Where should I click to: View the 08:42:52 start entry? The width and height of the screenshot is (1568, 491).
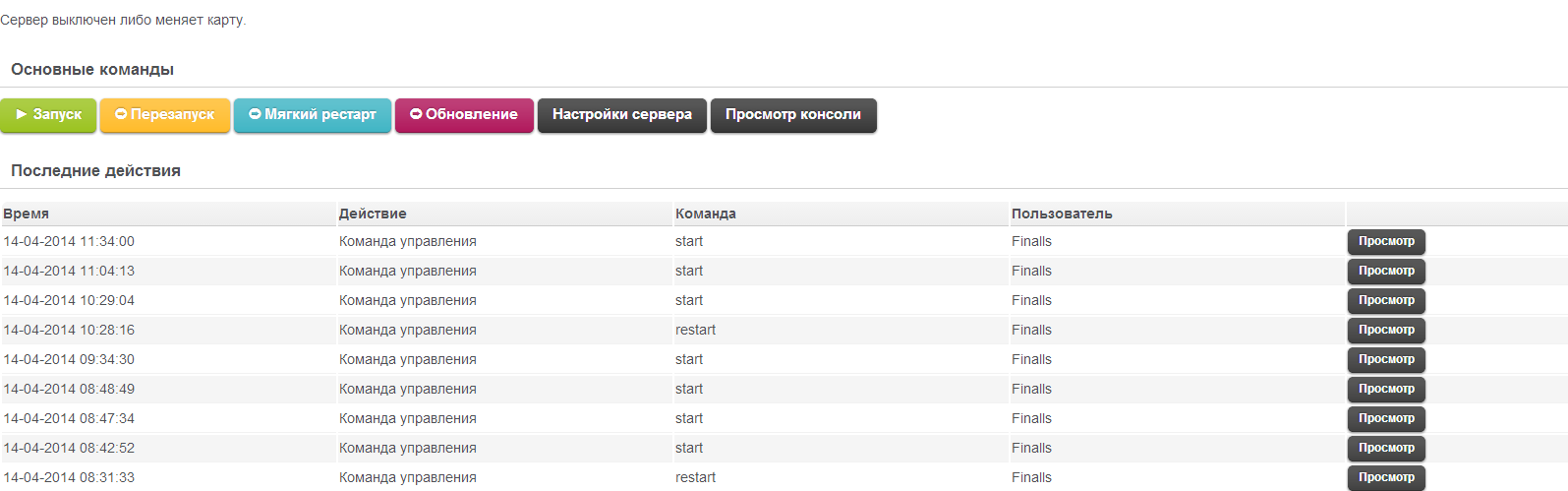click(x=1386, y=449)
